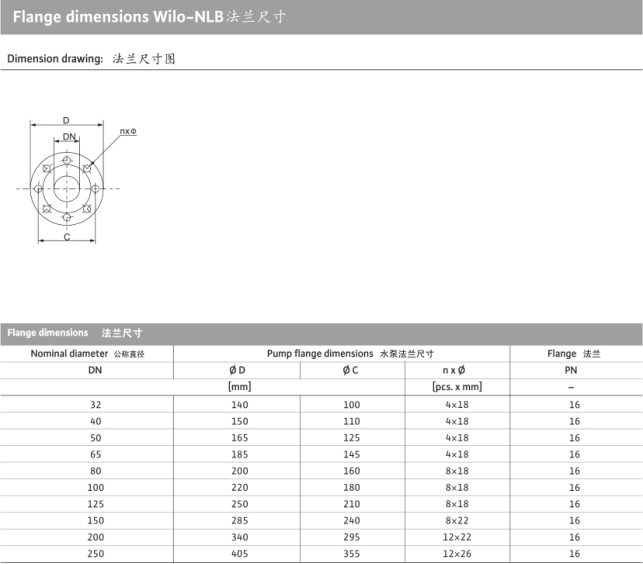The height and width of the screenshot is (564, 643).
Task: Click ØC value 210
Action: click(x=352, y=504)
